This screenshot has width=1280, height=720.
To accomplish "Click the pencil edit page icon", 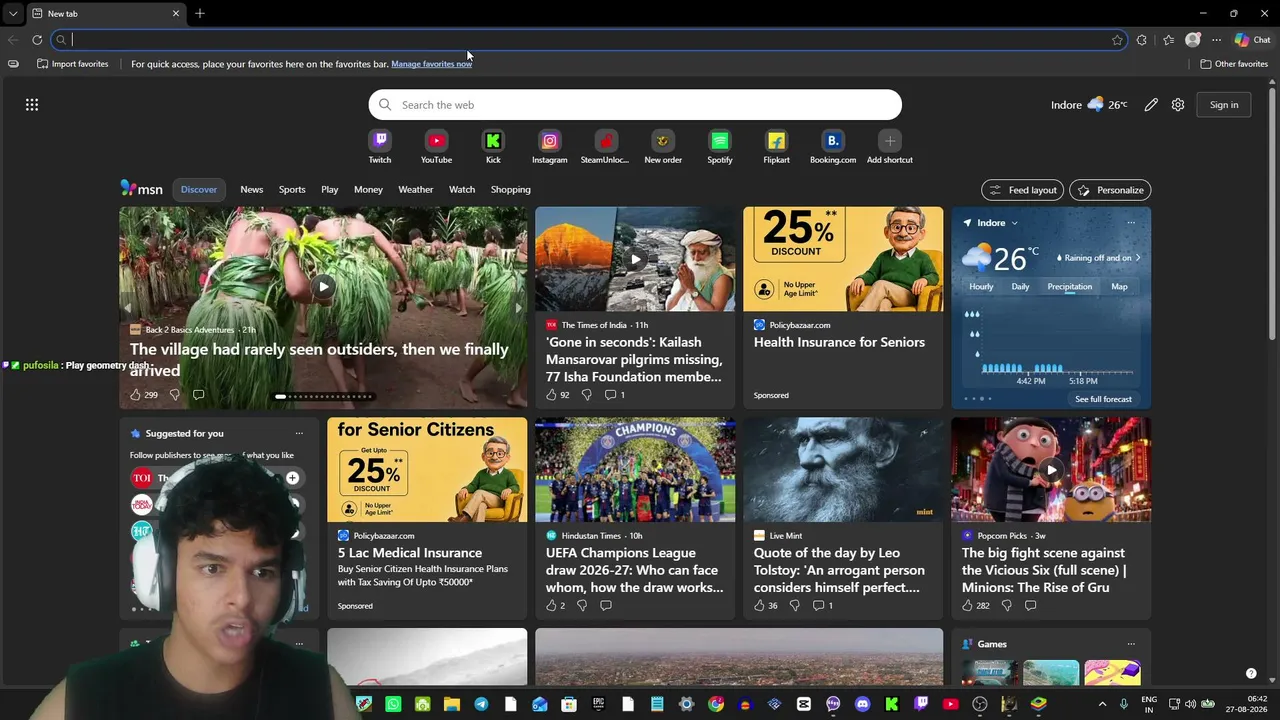I will pos(1151,105).
